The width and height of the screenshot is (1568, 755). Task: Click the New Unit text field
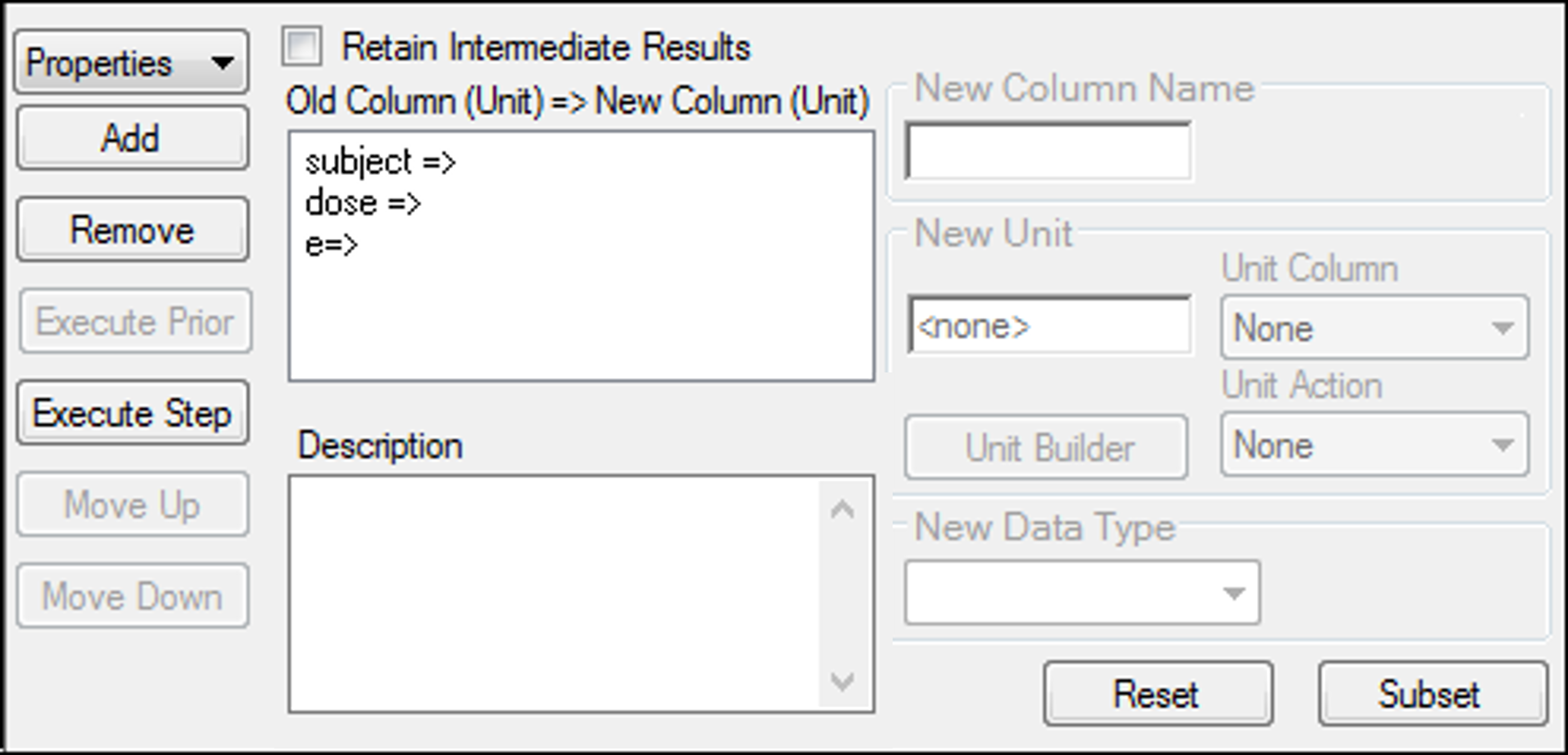click(x=1048, y=326)
